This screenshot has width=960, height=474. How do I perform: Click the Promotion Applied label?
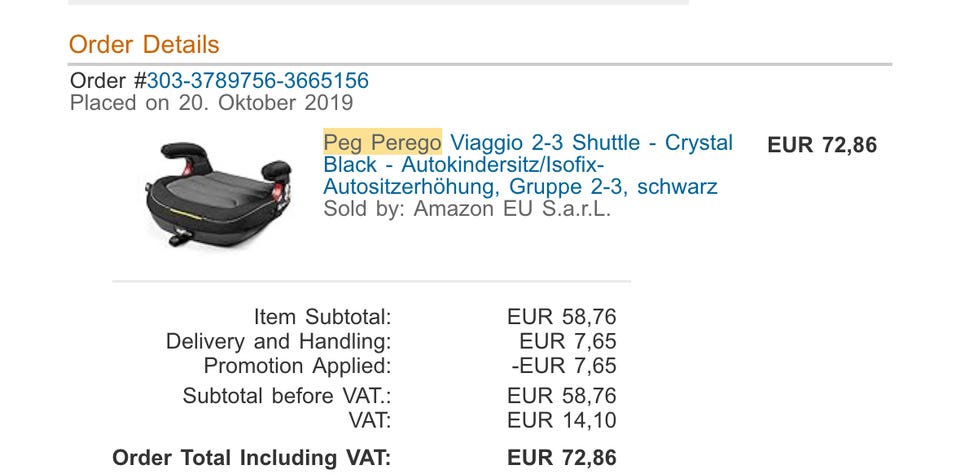[297, 366]
